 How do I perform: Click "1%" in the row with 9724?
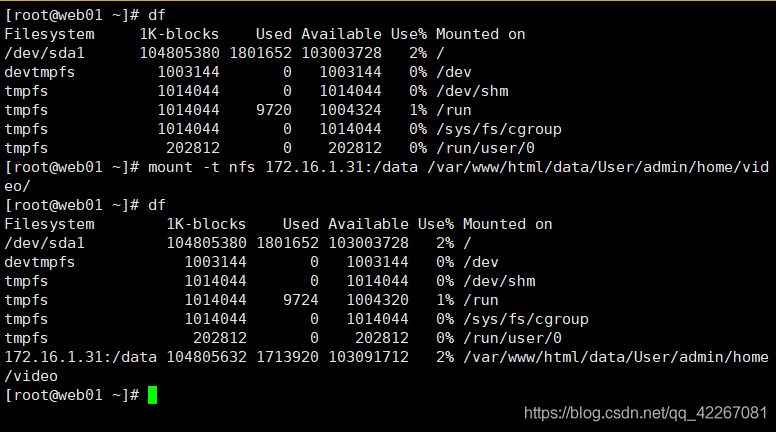[445, 300]
